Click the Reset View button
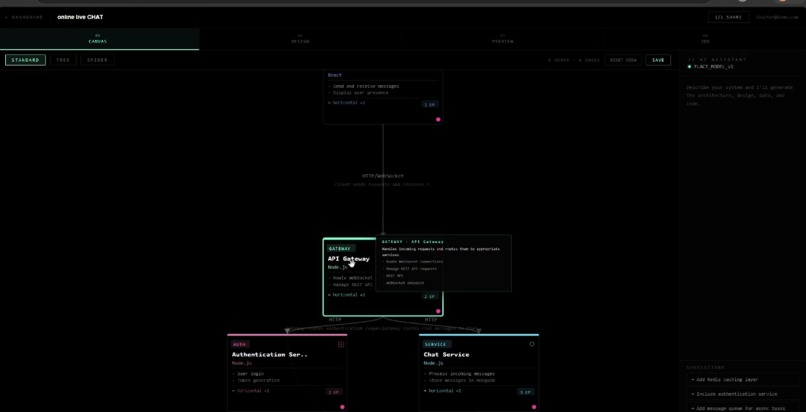The width and height of the screenshot is (806, 412). (x=623, y=60)
